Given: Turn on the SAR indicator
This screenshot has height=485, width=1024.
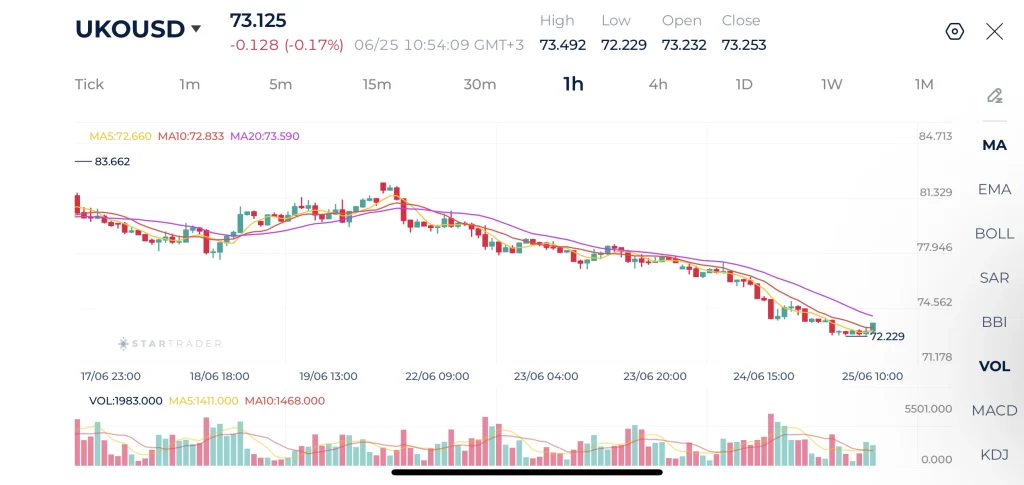Looking at the screenshot, I should coord(994,278).
